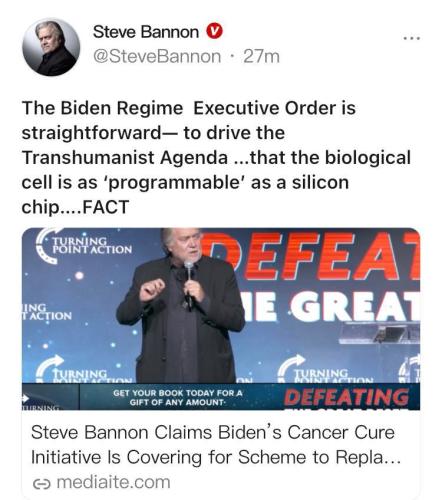
Task: Click the word FACT in the post
Action: (105, 207)
